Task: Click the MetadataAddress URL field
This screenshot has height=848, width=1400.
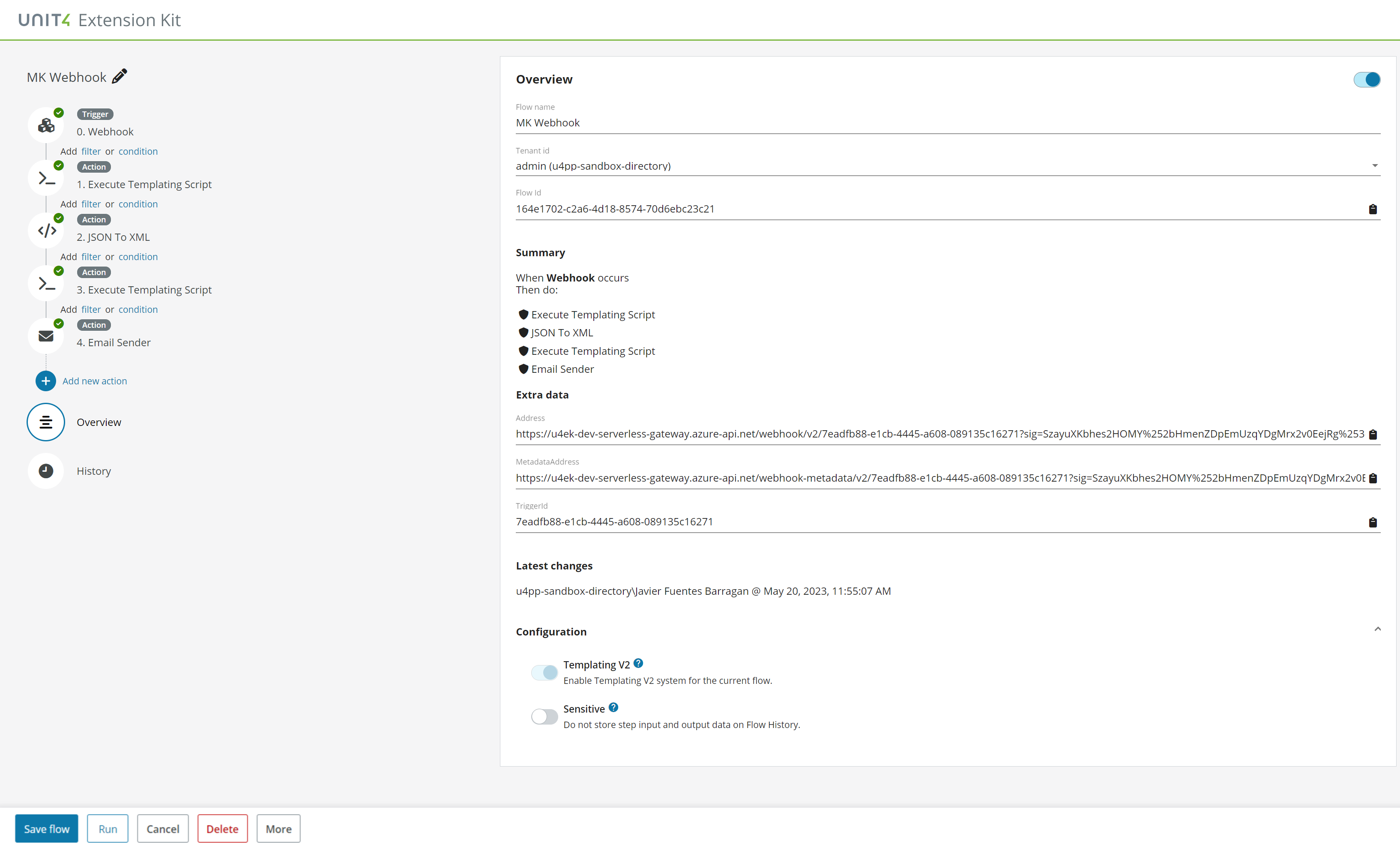Action: (940, 478)
